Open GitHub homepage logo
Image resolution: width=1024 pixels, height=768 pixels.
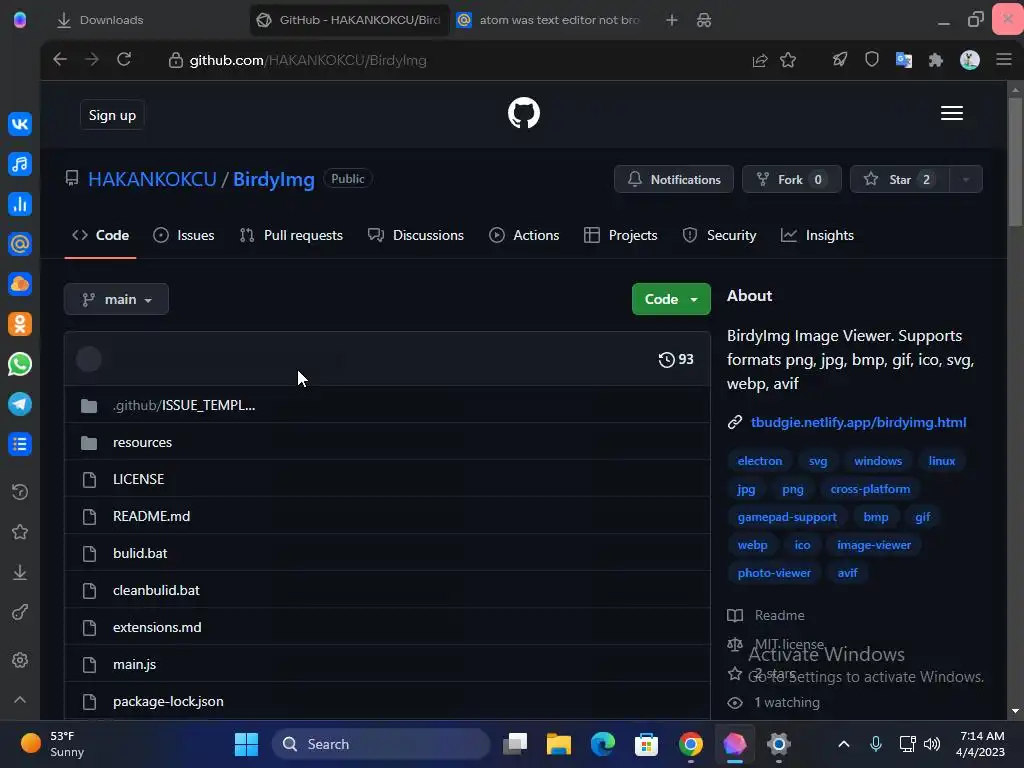524,113
